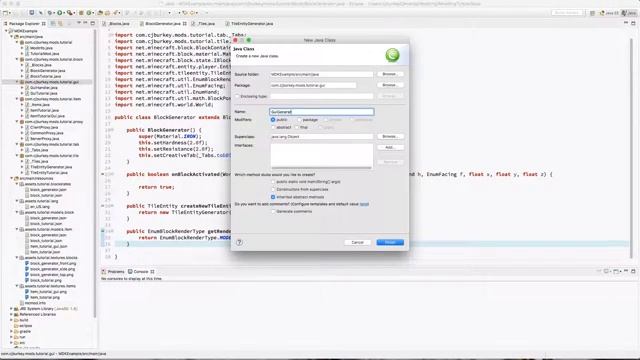
Task: Select the package modifier radio button
Action: [x=299, y=120]
